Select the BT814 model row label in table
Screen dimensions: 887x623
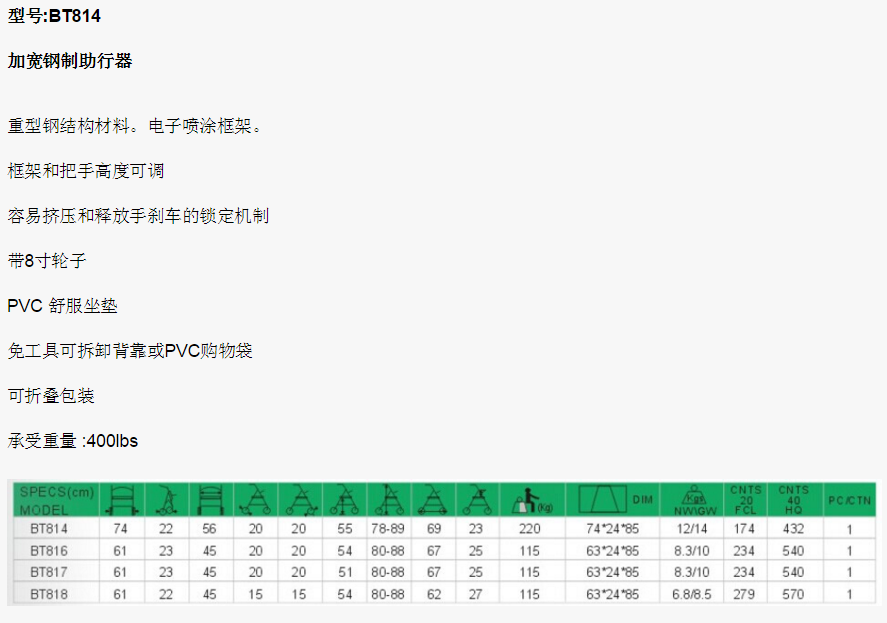click(x=49, y=528)
